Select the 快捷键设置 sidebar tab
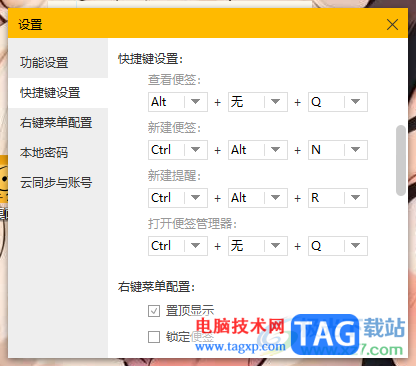Screen dimensions: 416x366 [x=58, y=93]
